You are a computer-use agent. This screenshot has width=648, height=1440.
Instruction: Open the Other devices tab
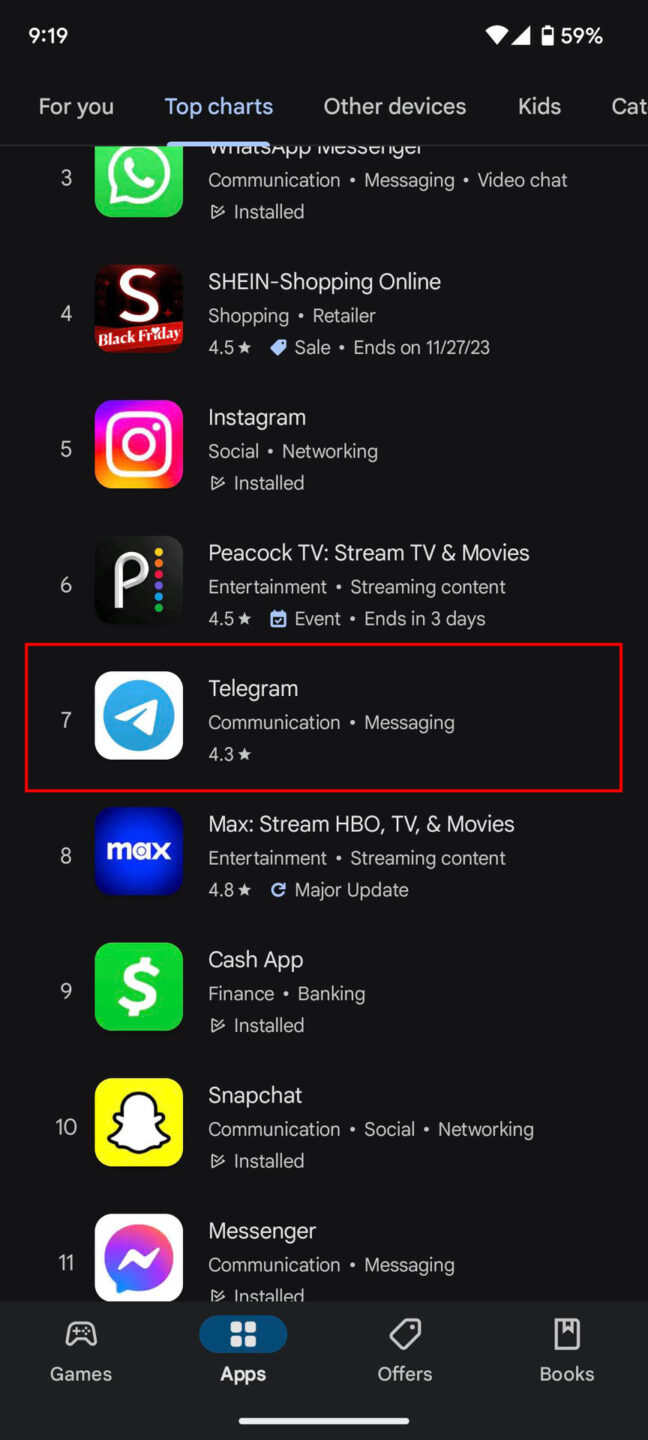395,106
